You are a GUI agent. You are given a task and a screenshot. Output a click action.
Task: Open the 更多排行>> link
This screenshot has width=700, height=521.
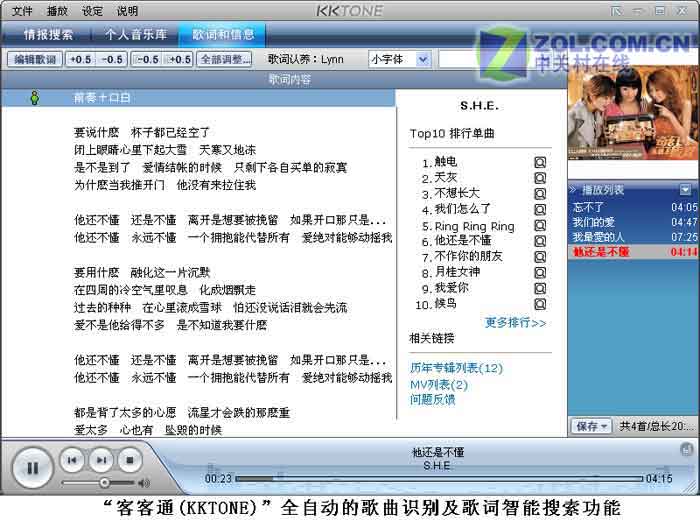[x=515, y=322]
